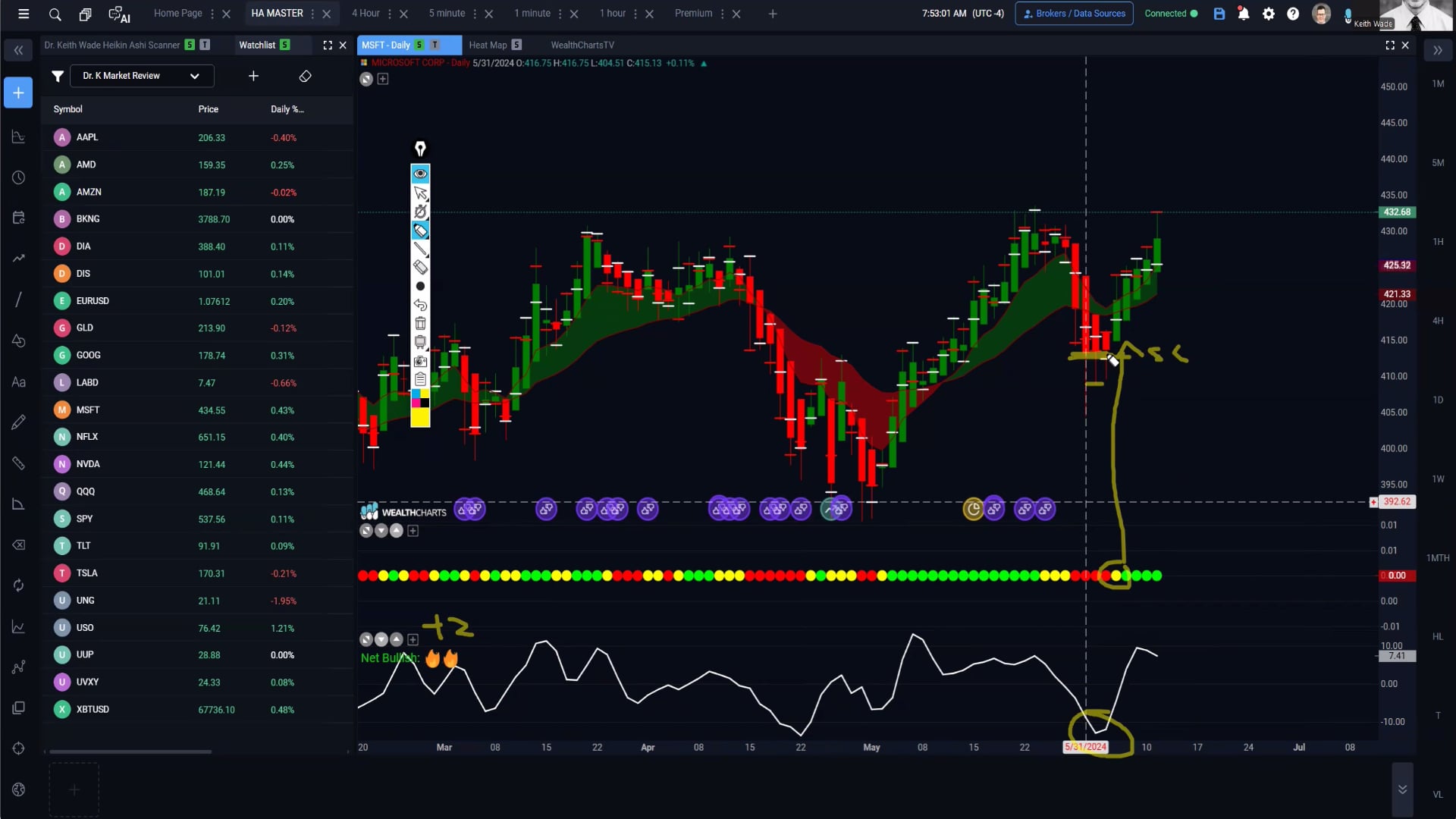Toggle the S badge on Watchlist tab
The image size is (1456, 819).
click(284, 45)
